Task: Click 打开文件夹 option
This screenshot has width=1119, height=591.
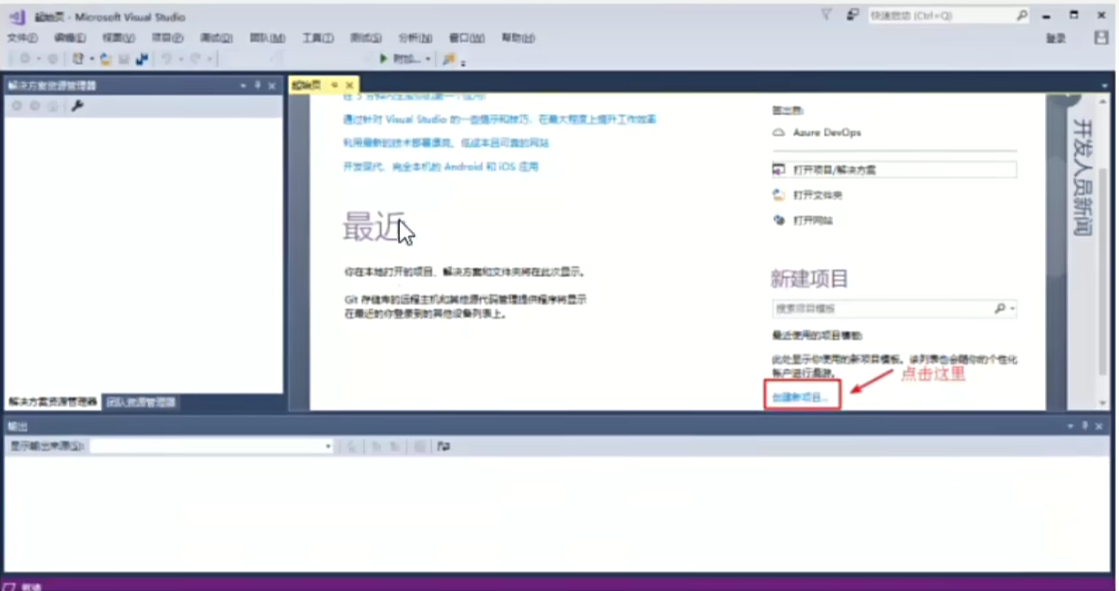Action: click(807, 195)
